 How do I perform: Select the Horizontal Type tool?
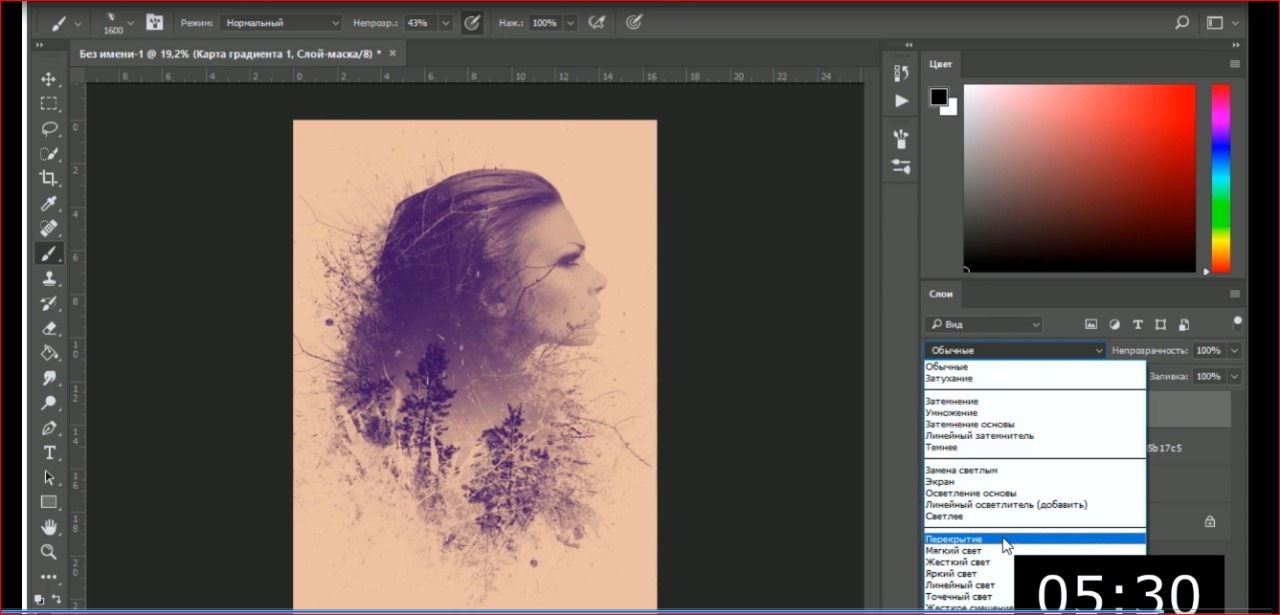48,453
